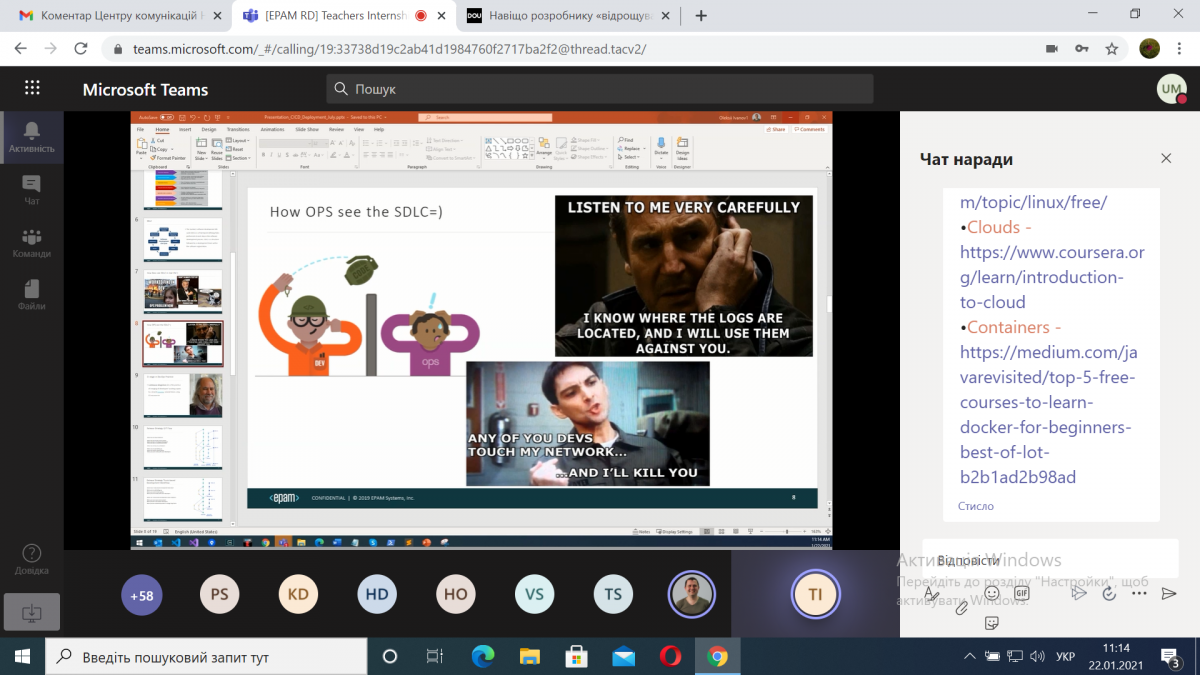Show the +58 more participants
This screenshot has height=675, width=1200.
(x=143, y=594)
